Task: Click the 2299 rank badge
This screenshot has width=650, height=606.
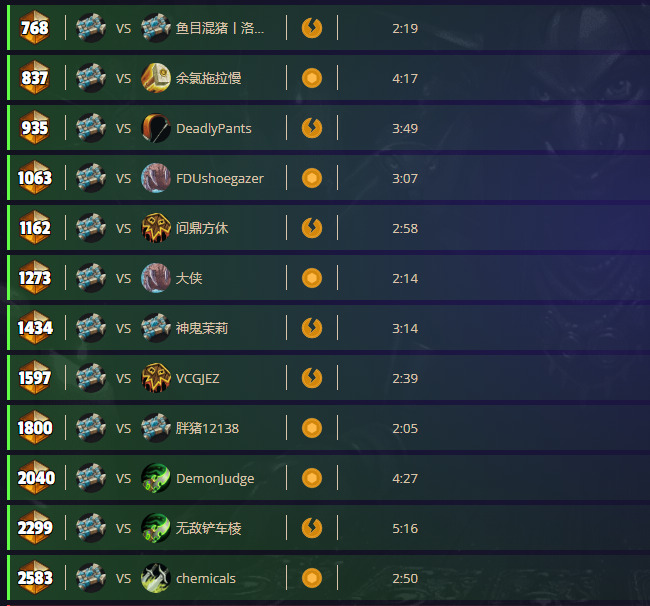Action: point(35,528)
